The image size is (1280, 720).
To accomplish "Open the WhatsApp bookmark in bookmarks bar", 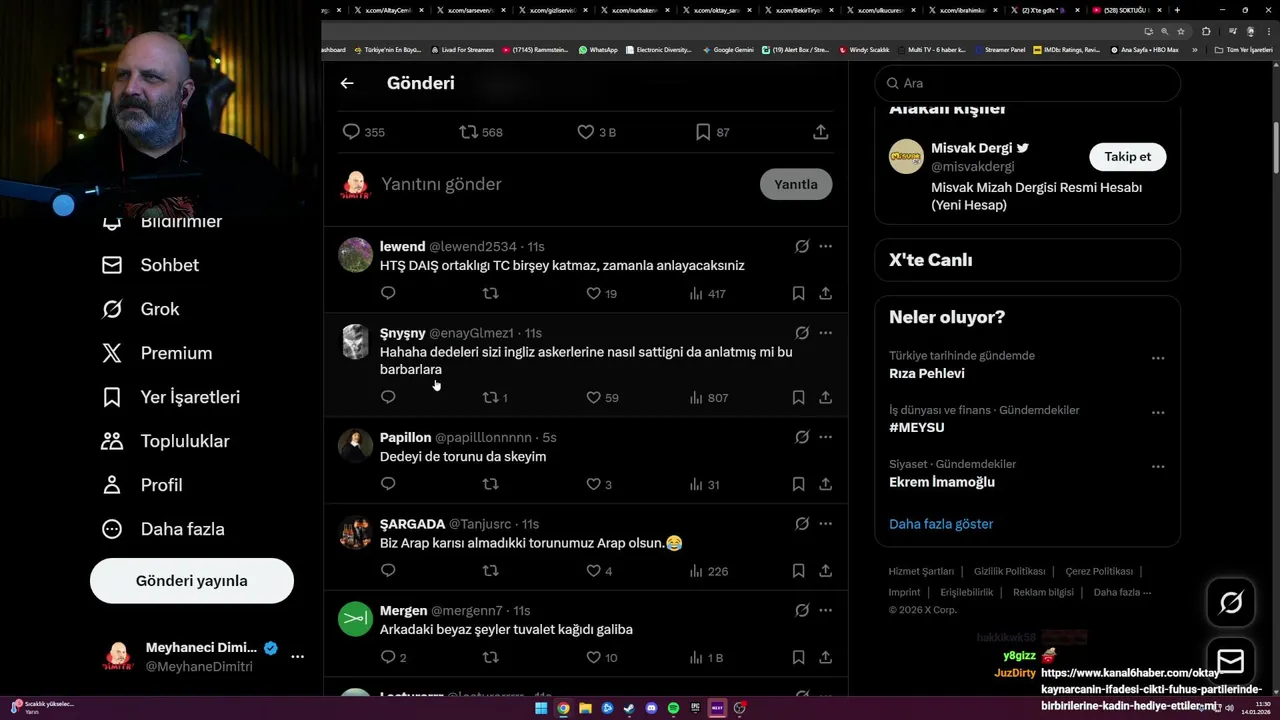I will tap(598, 50).
